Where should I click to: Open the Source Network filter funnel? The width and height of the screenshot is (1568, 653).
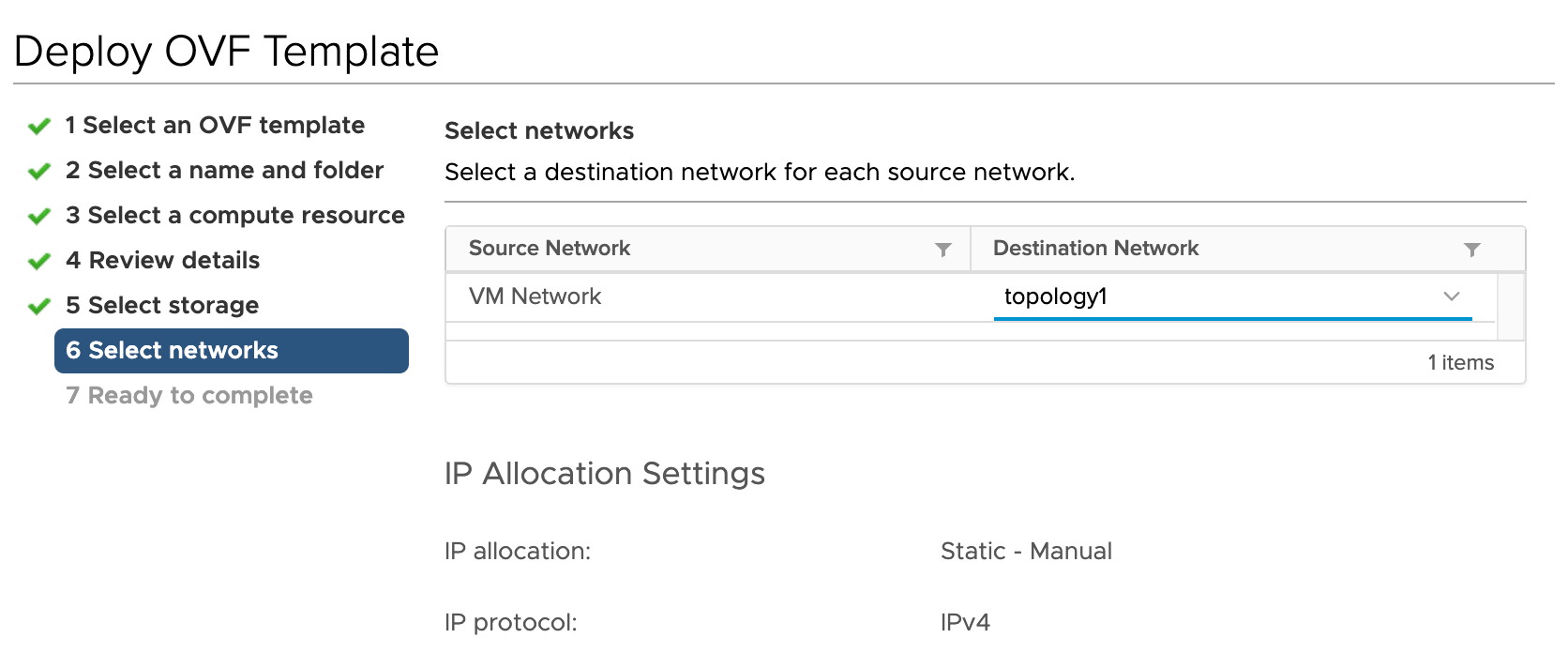pyautogui.click(x=942, y=249)
